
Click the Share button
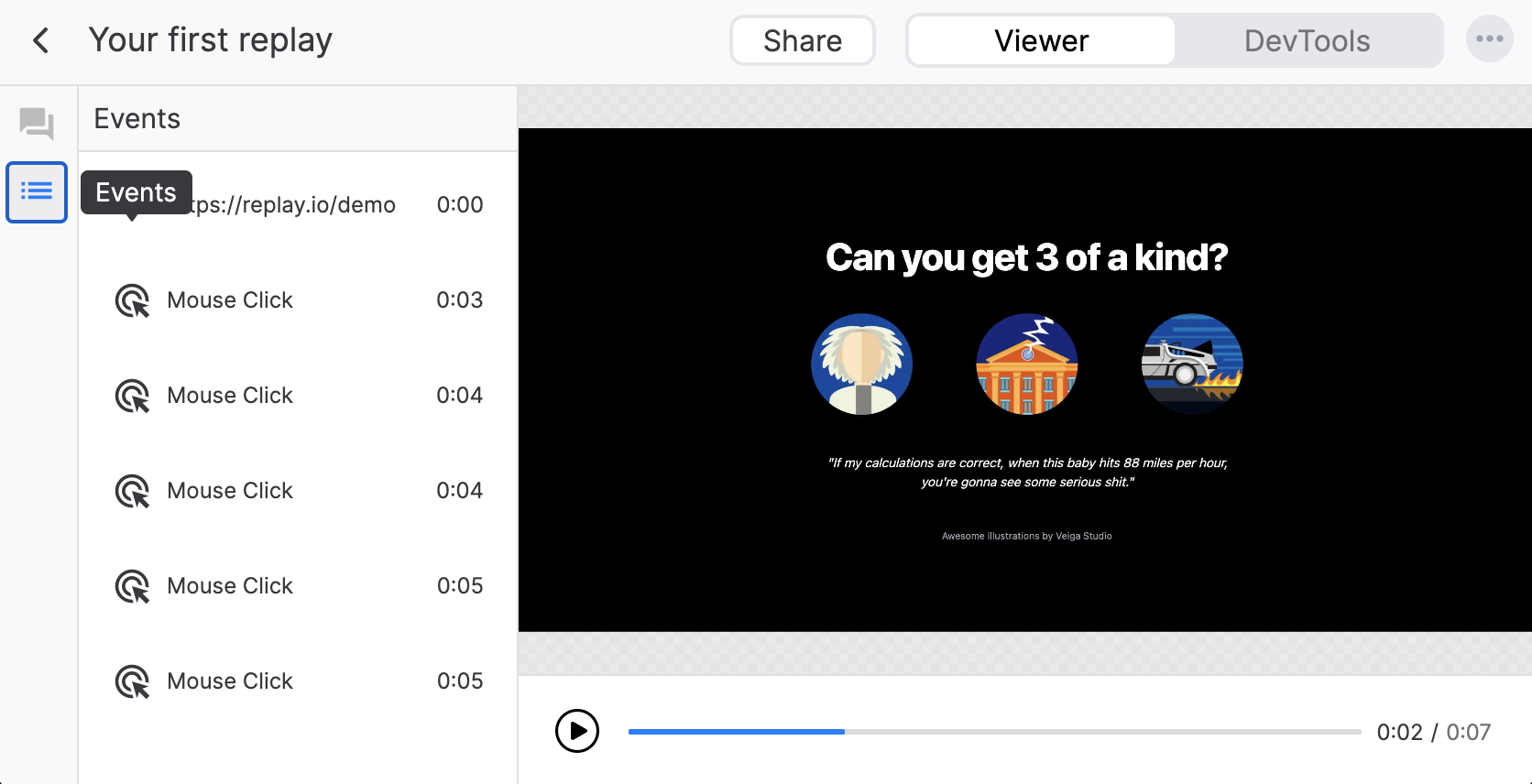point(803,40)
